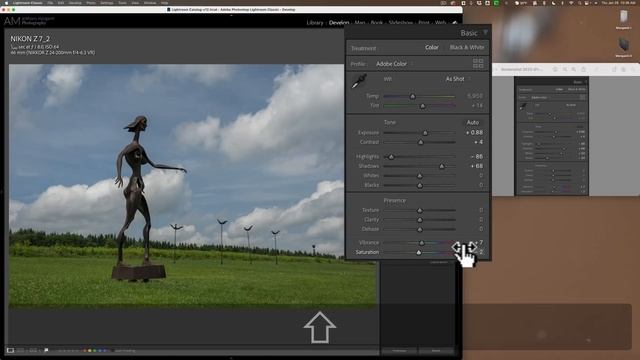Select the Loupe view icon in the toolbar

tap(10, 350)
